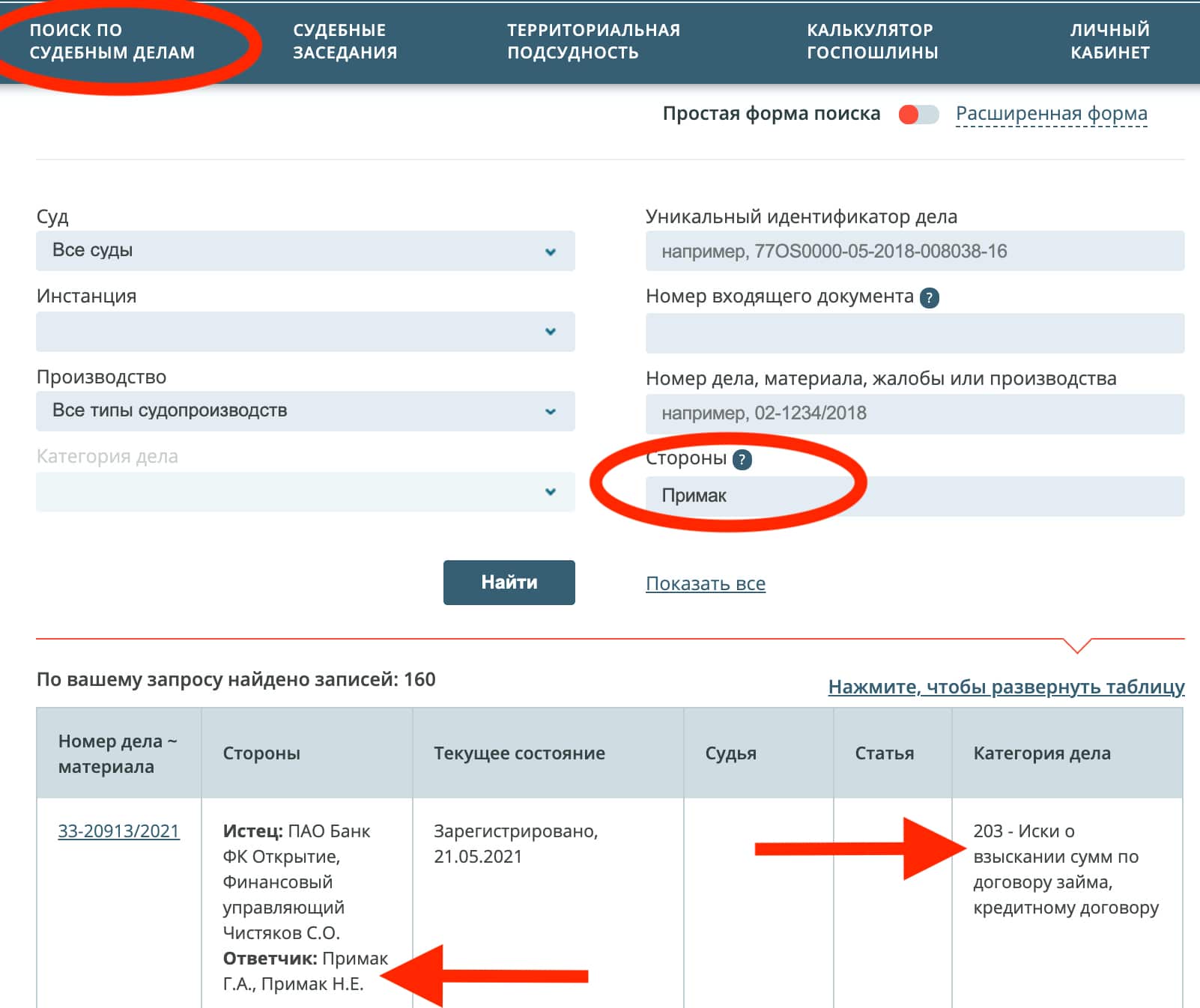This screenshot has height=1008, width=1200.
Task: Click Нажмите, чтобы развернуть таблицу
Action: pos(1005,684)
